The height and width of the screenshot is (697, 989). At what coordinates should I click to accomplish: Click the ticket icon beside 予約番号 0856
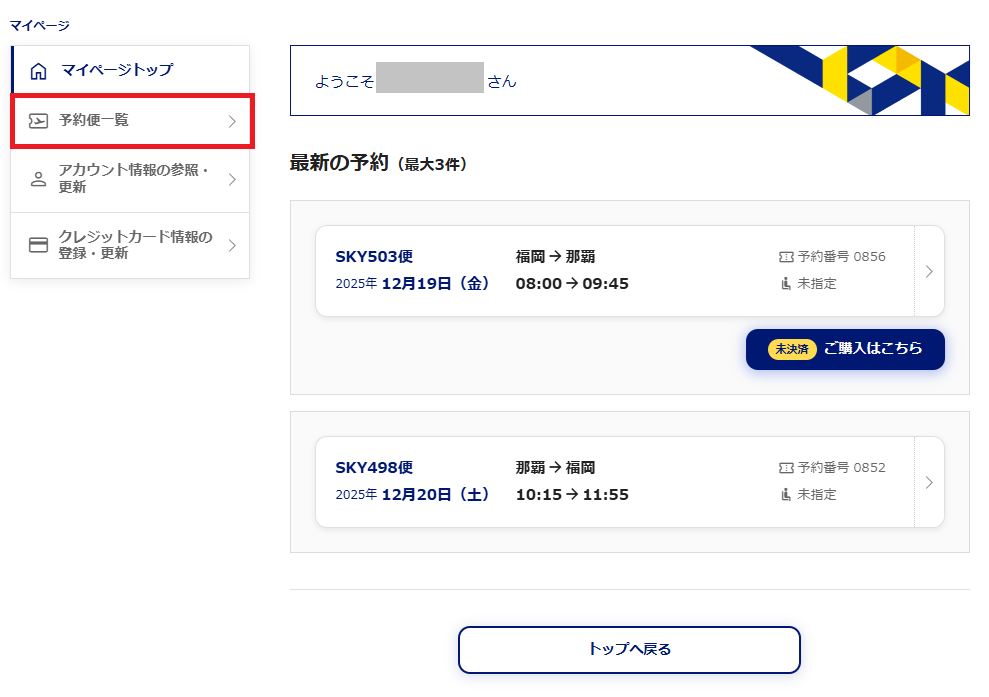pos(785,257)
